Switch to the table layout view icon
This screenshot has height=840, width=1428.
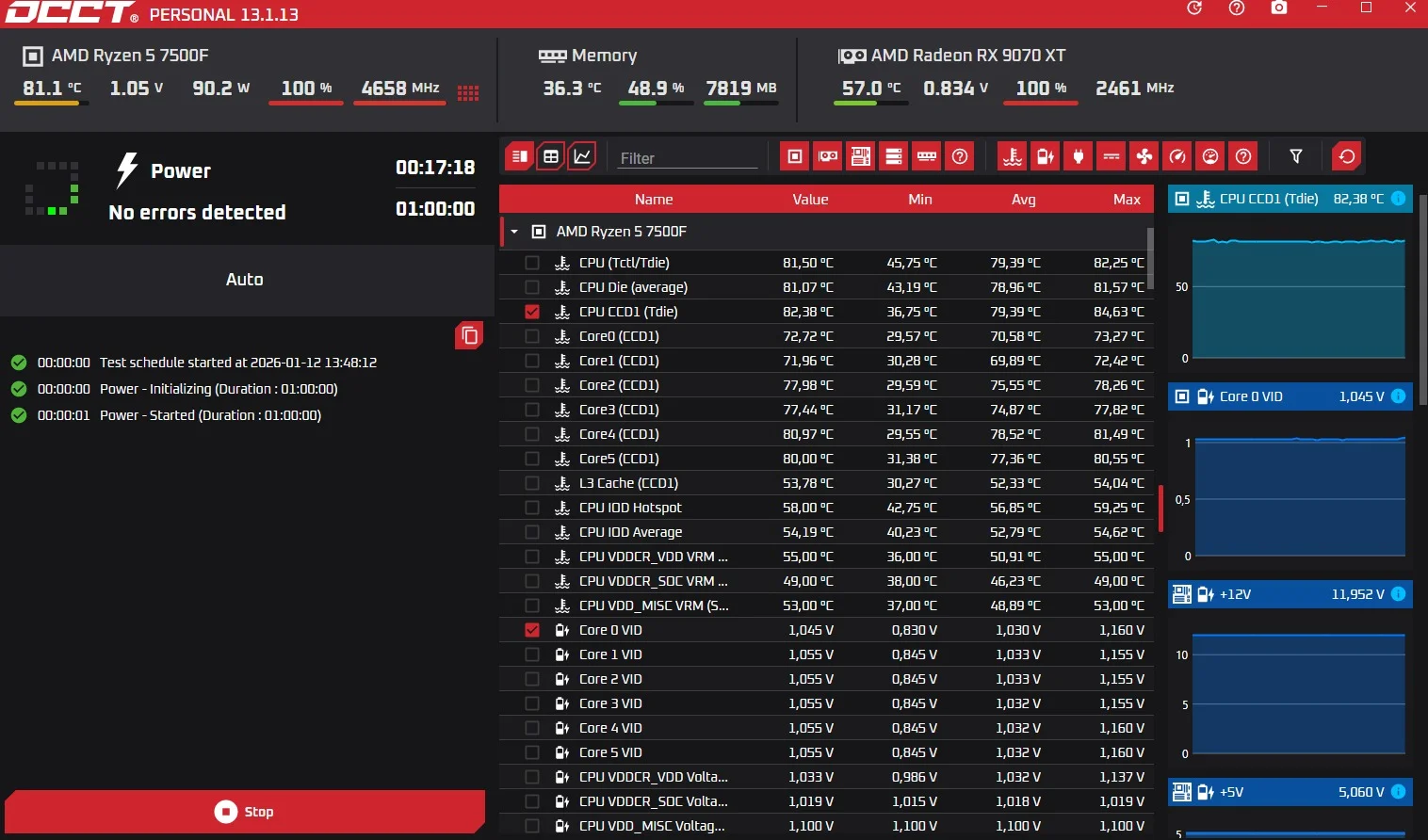pos(551,156)
